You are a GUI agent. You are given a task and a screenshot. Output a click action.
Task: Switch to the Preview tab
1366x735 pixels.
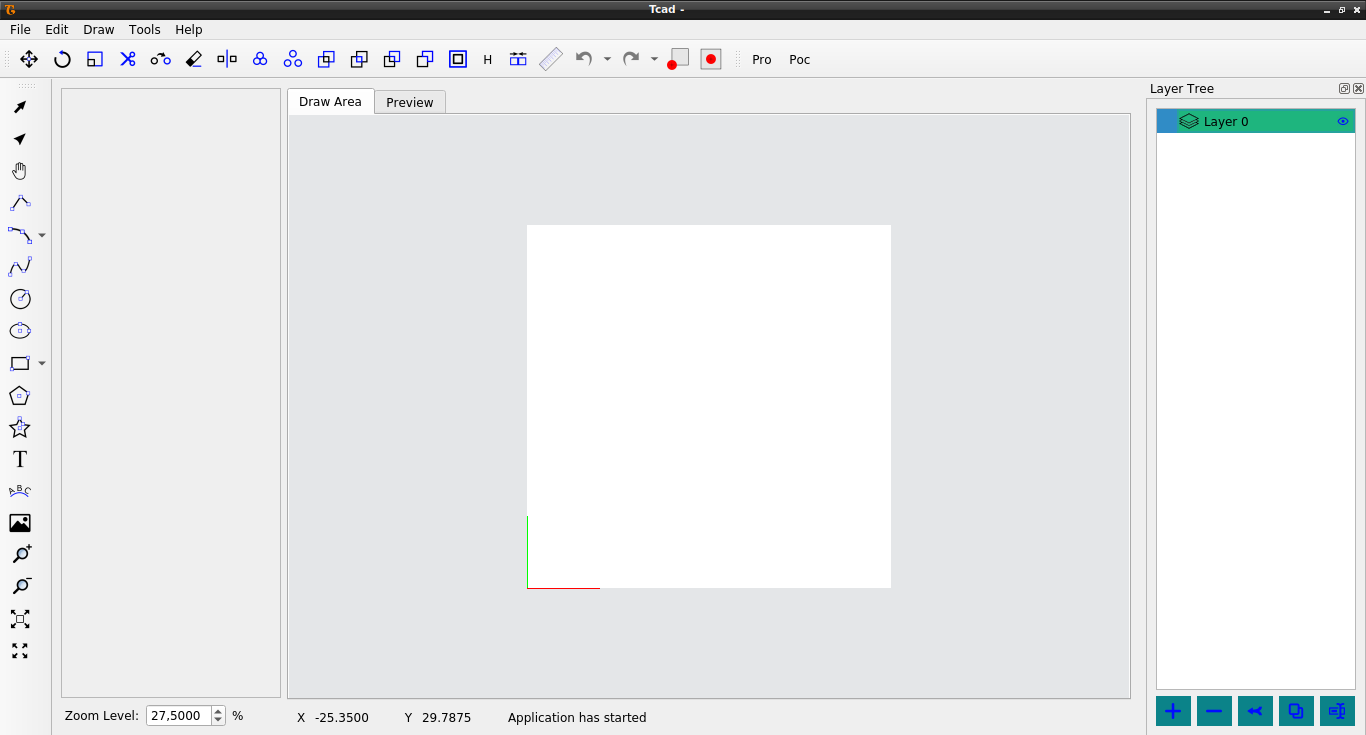[x=410, y=102]
